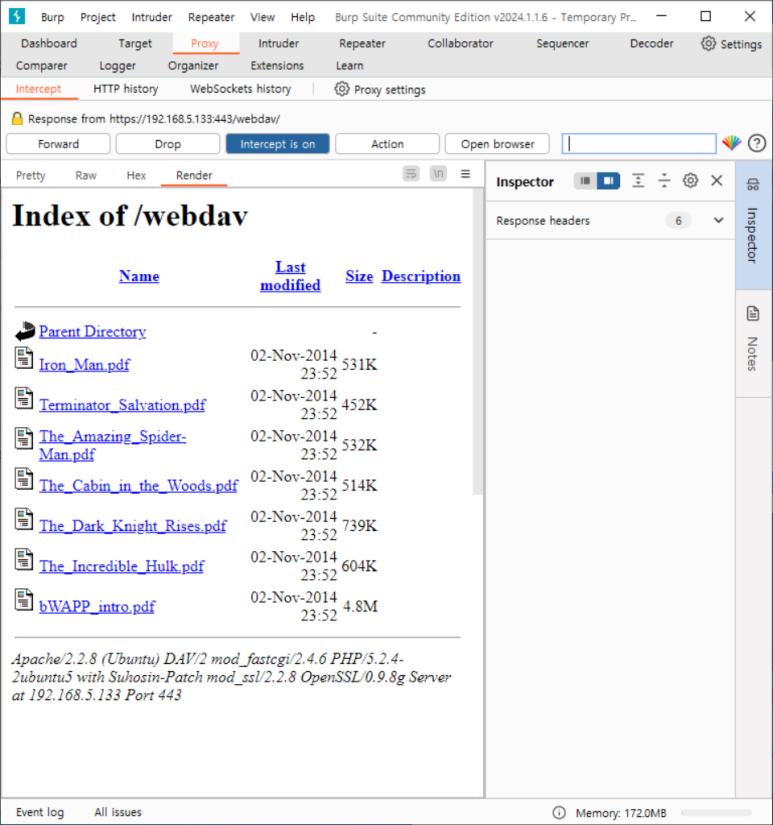Open Proxy settings gear

click(x=342, y=89)
